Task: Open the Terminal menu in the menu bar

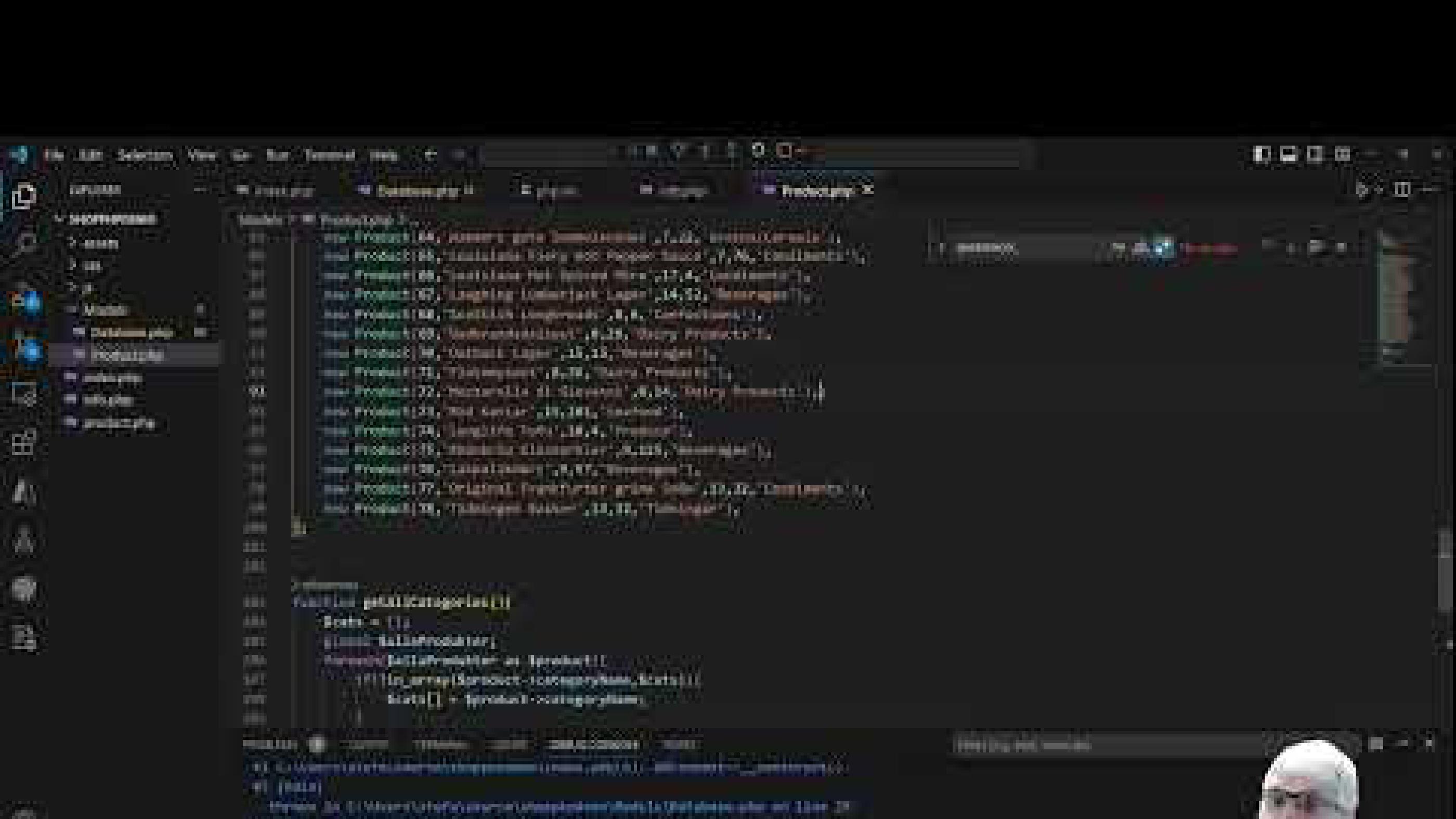Action: 331,154
